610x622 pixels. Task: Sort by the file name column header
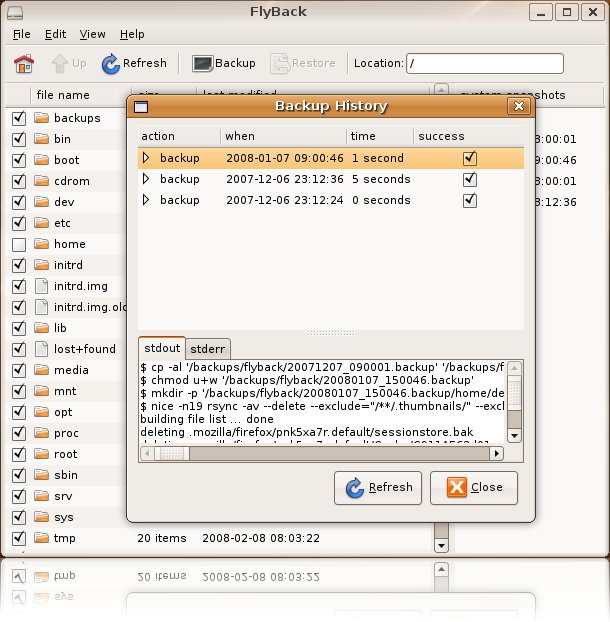click(81, 95)
